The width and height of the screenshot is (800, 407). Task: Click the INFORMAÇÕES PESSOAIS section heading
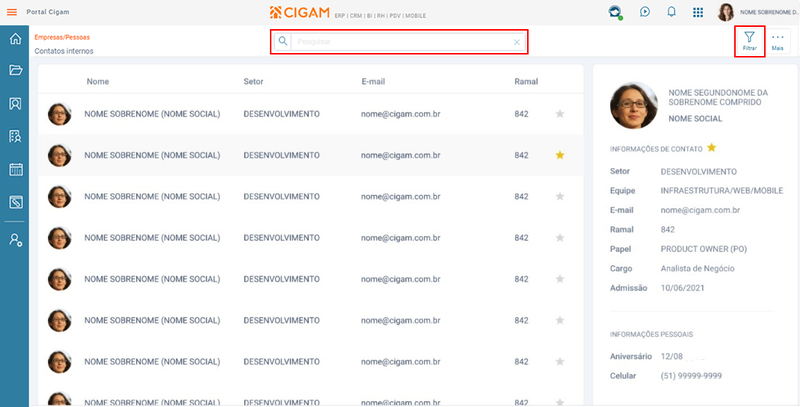point(651,335)
